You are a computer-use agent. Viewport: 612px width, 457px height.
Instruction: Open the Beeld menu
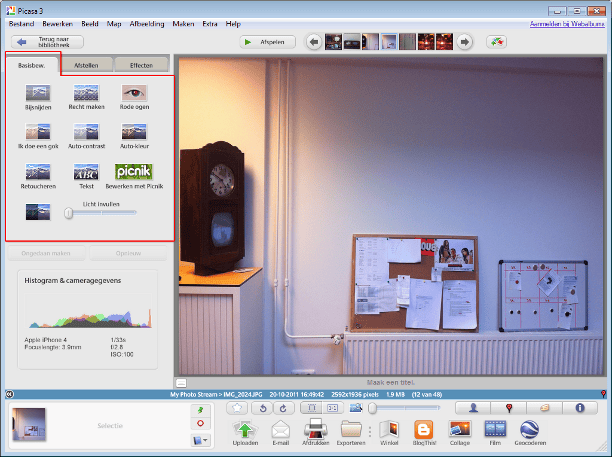[x=90, y=24]
